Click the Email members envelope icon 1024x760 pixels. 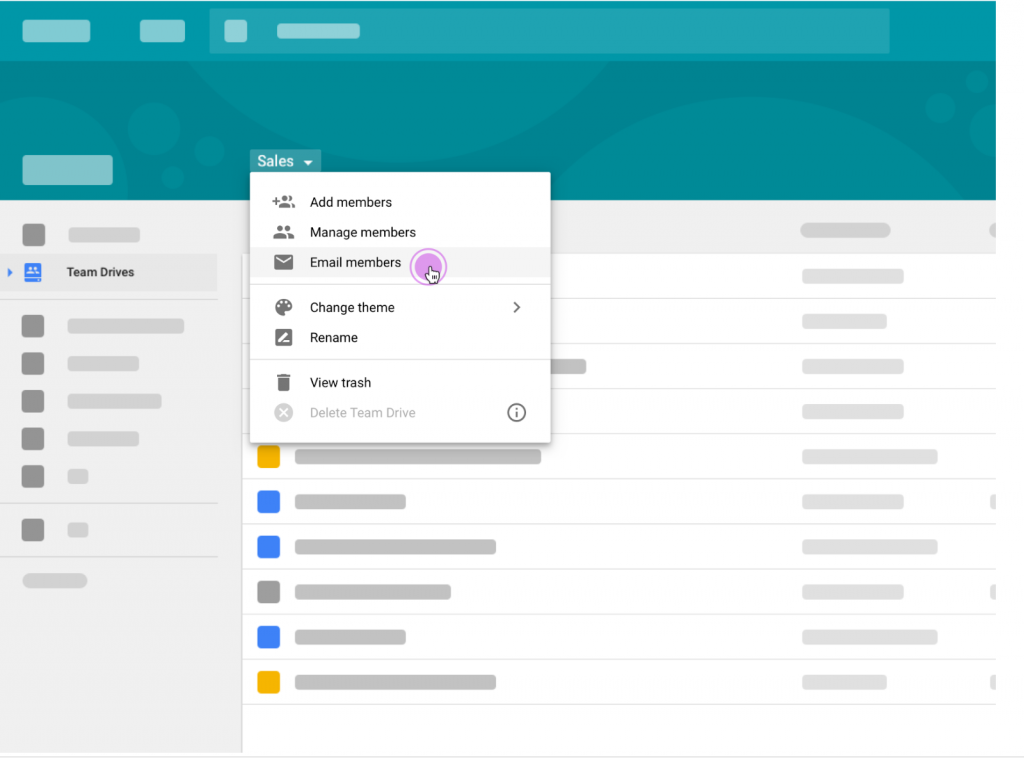(x=283, y=262)
